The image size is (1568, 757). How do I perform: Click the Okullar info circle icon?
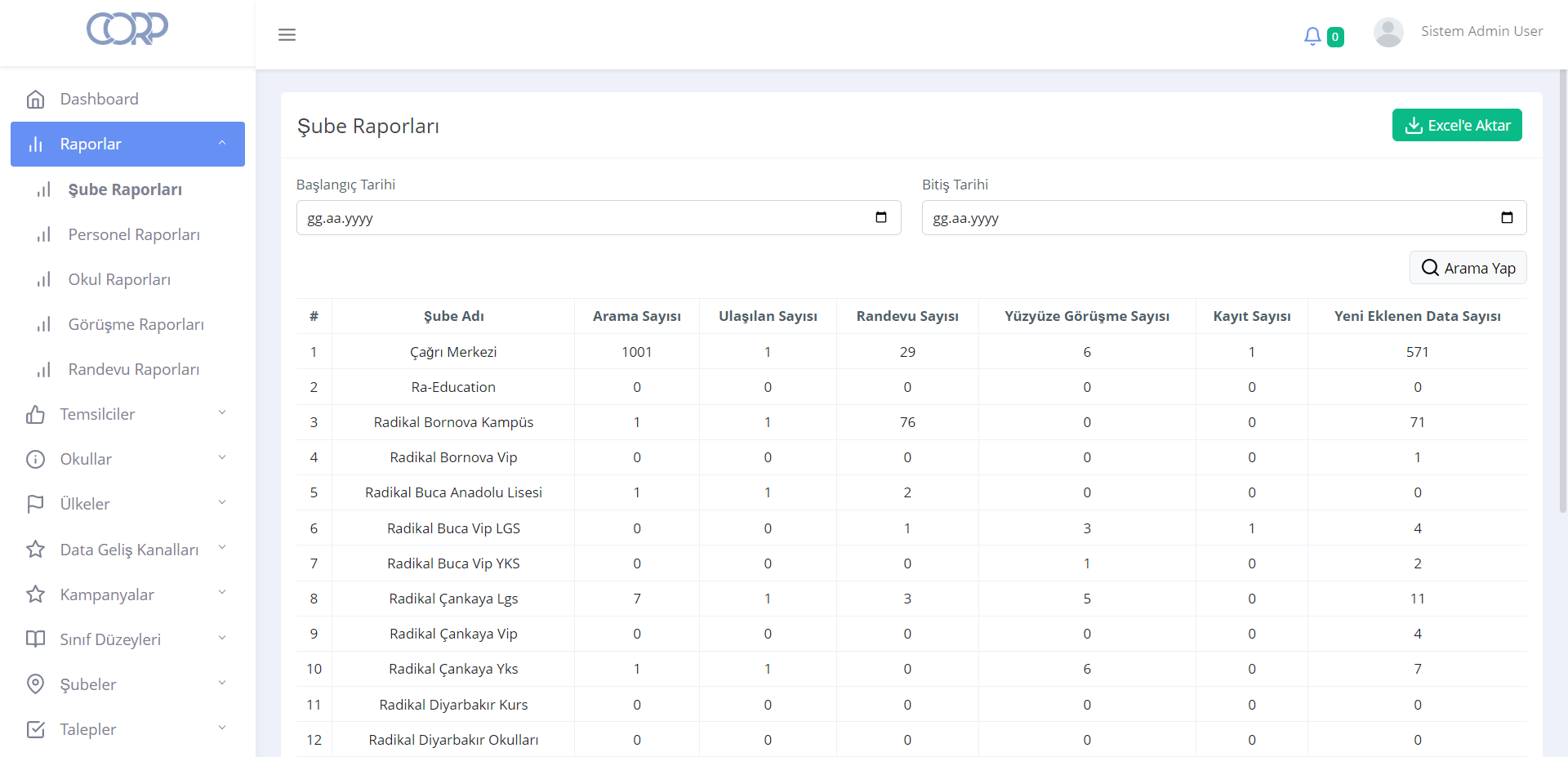[36, 459]
